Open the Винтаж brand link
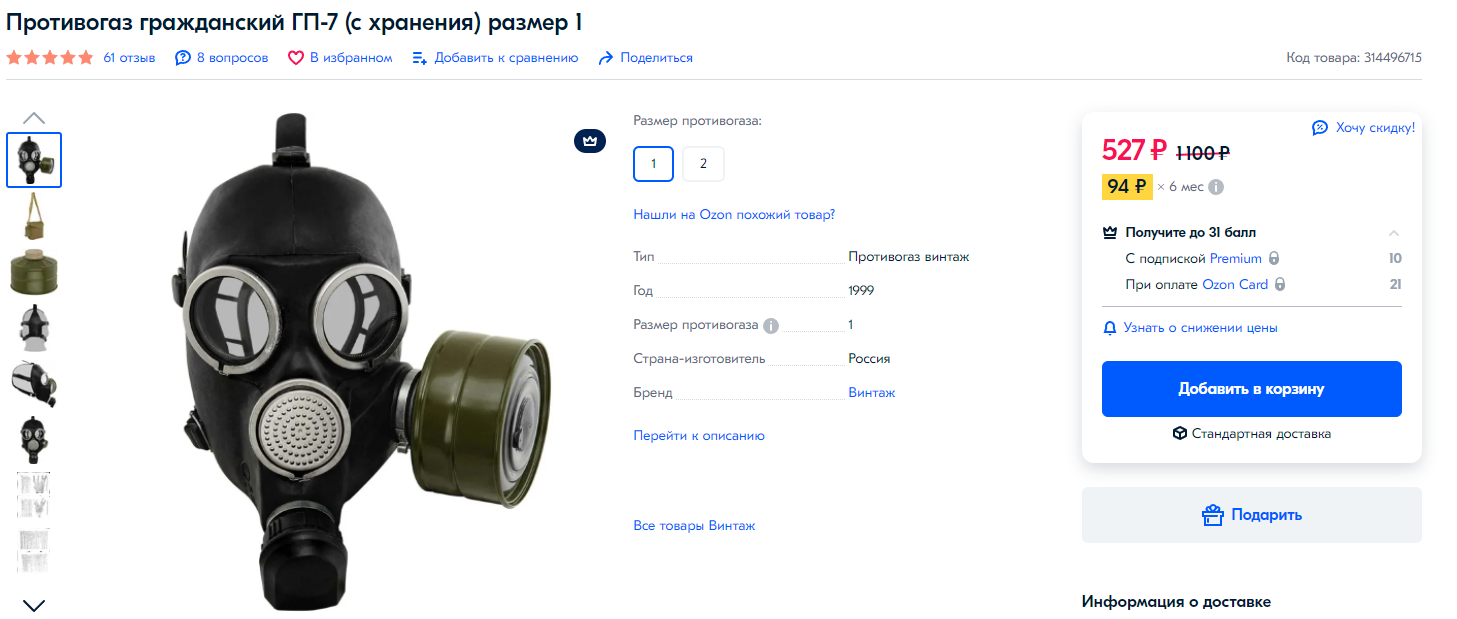1457x619 pixels. (872, 393)
